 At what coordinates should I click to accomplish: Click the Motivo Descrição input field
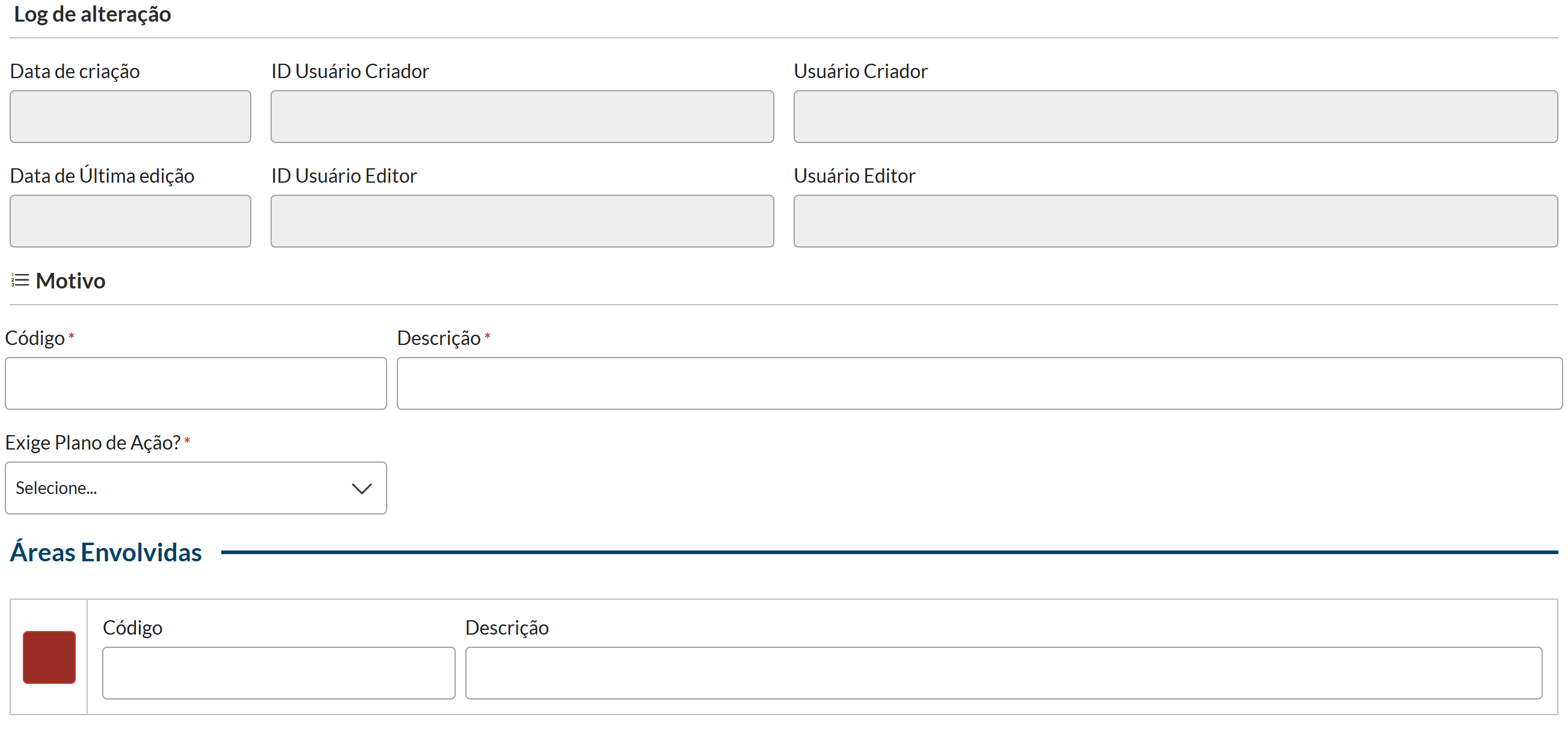(x=979, y=383)
